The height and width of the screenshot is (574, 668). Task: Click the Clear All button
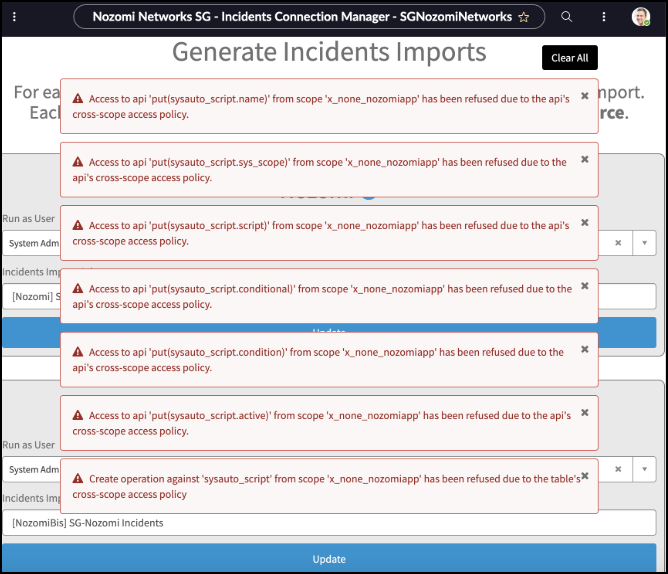tap(570, 58)
